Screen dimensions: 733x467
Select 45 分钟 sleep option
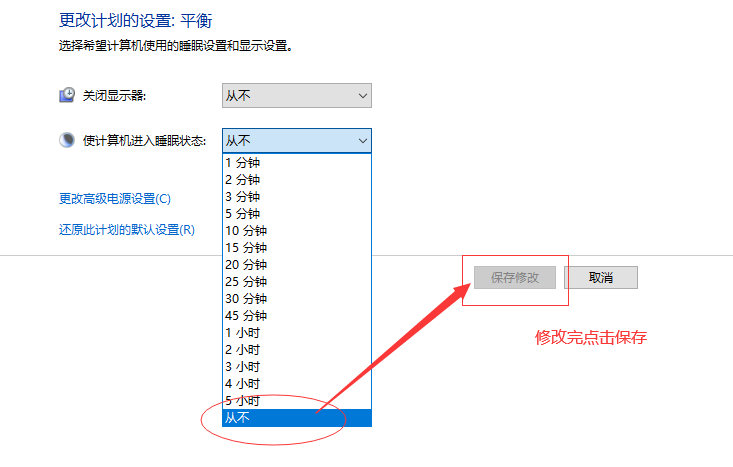(297, 316)
